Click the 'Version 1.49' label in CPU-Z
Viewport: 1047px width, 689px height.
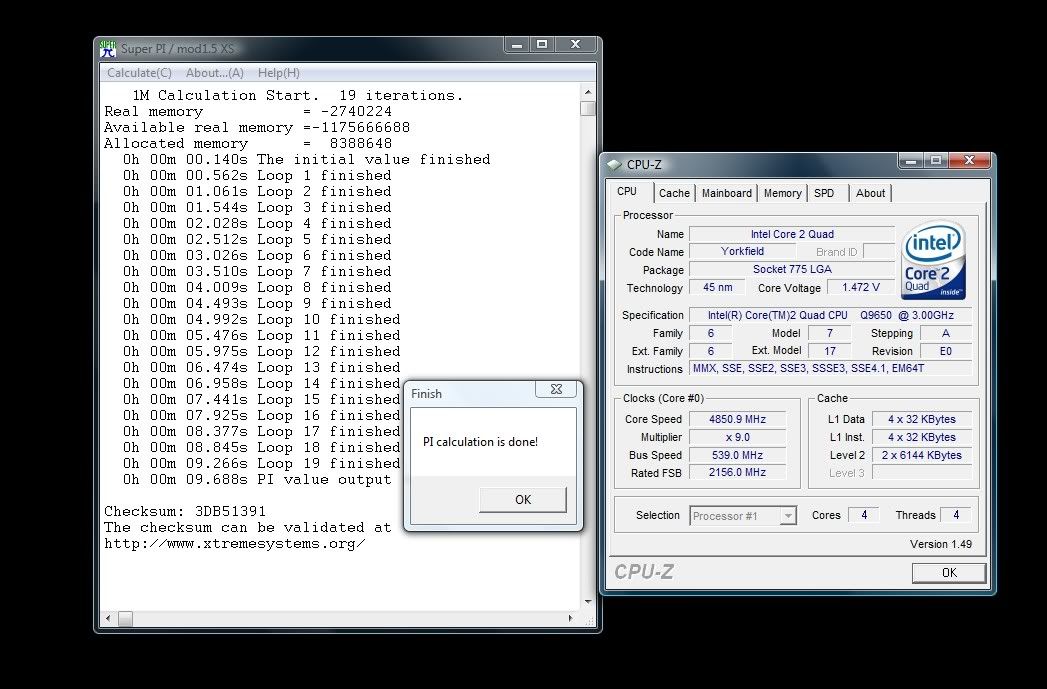(941, 544)
